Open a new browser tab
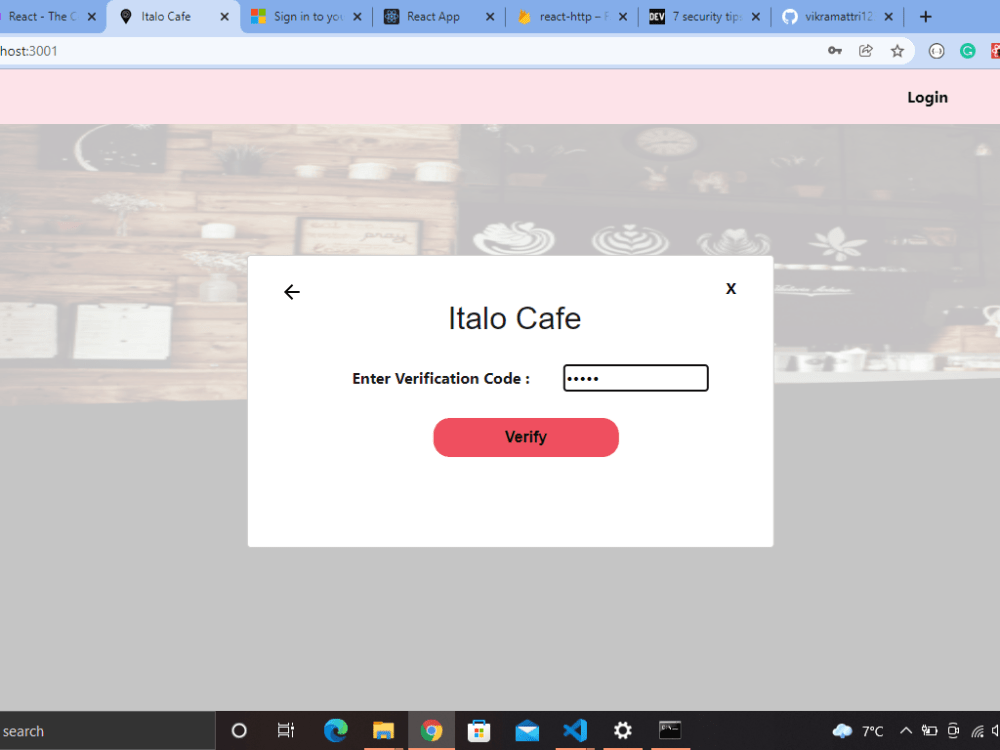 925,17
